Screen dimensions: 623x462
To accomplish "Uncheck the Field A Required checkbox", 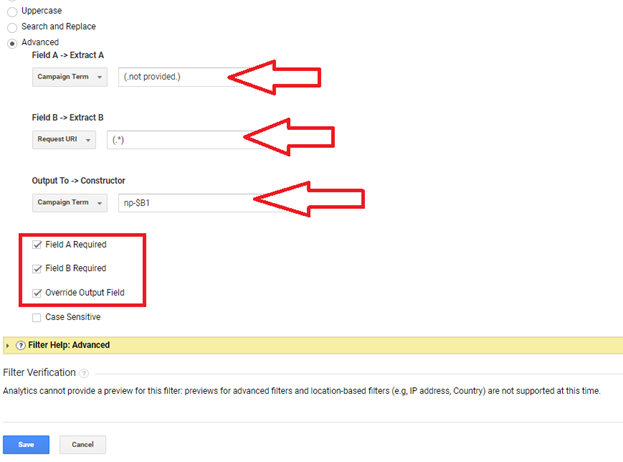I will pos(37,245).
